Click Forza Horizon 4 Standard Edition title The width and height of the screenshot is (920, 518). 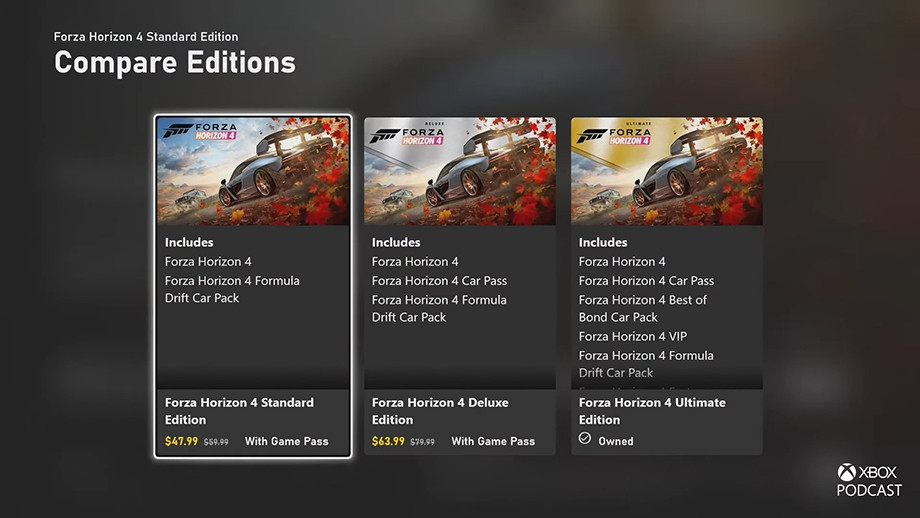coord(239,411)
